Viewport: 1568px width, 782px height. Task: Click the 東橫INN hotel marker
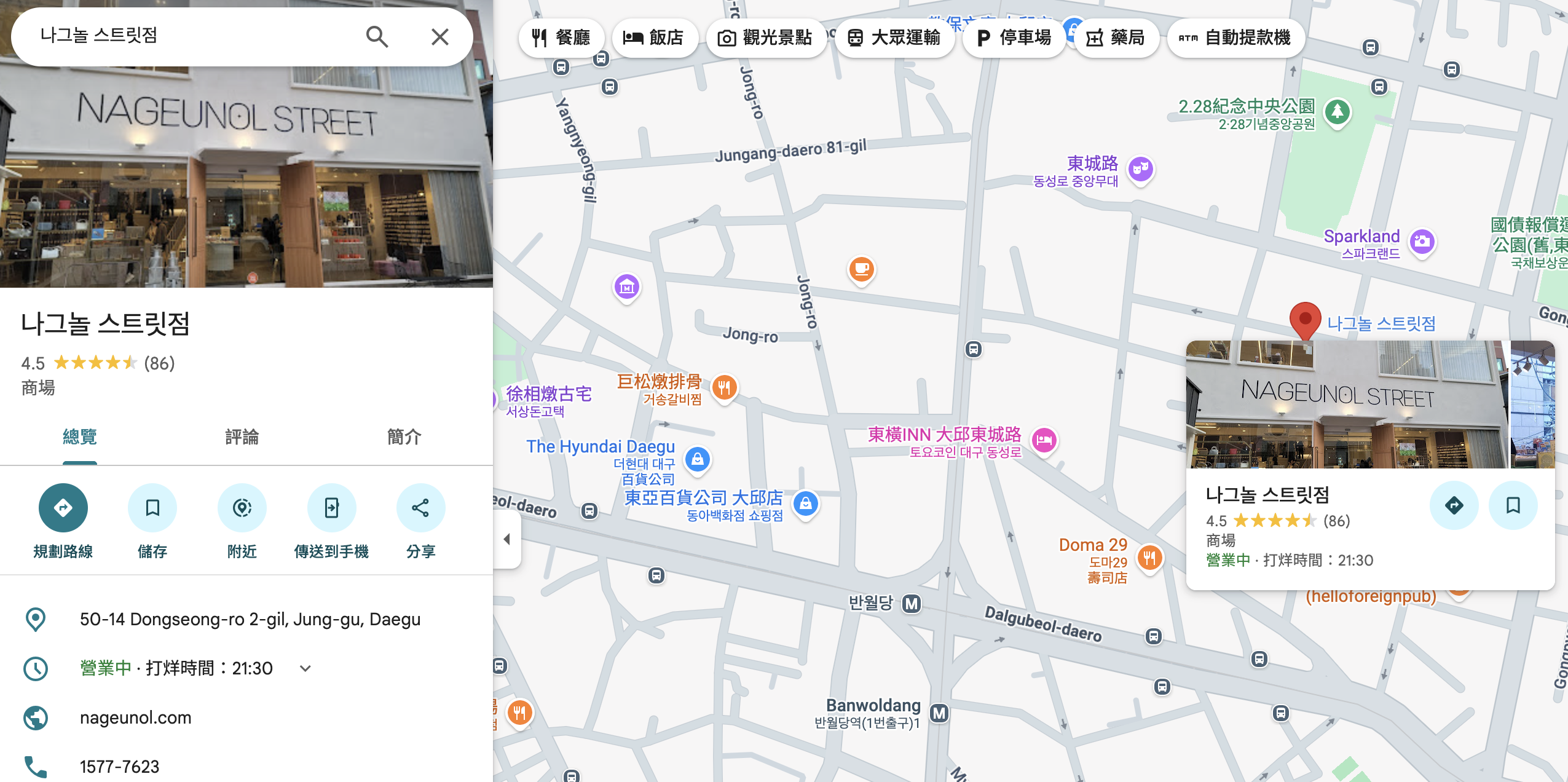pos(1044,440)
